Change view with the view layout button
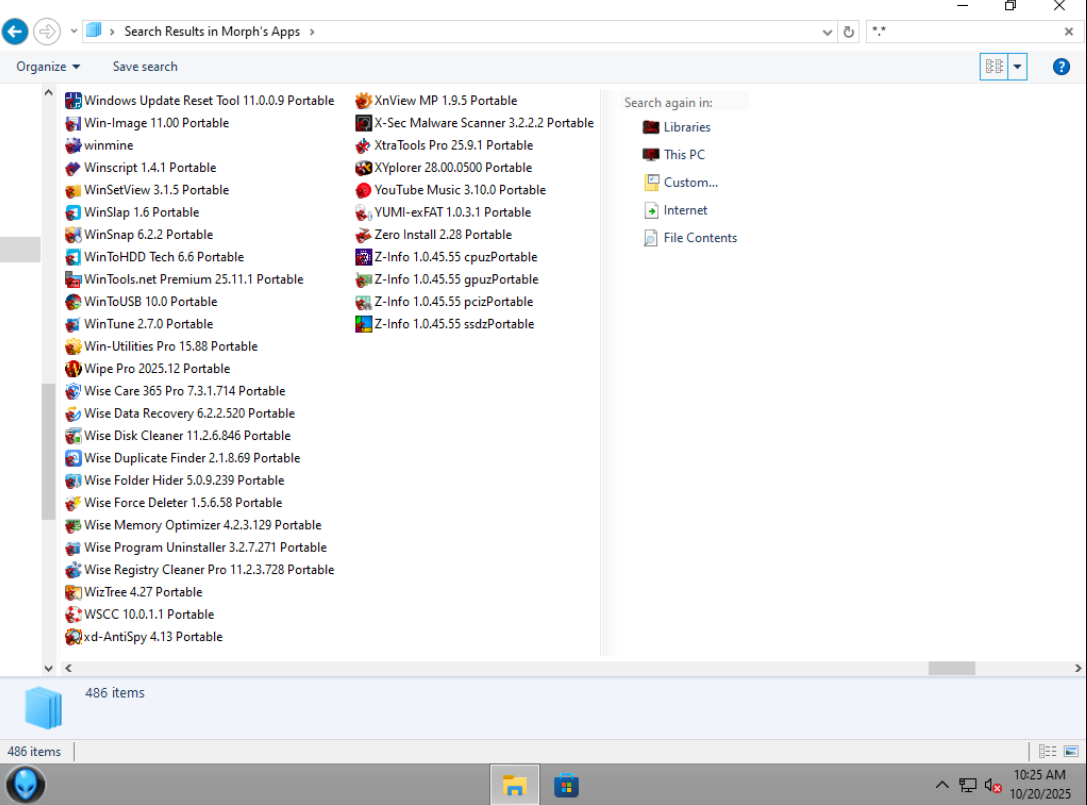This screenshot has height=805, width=1087. (994, 67)
